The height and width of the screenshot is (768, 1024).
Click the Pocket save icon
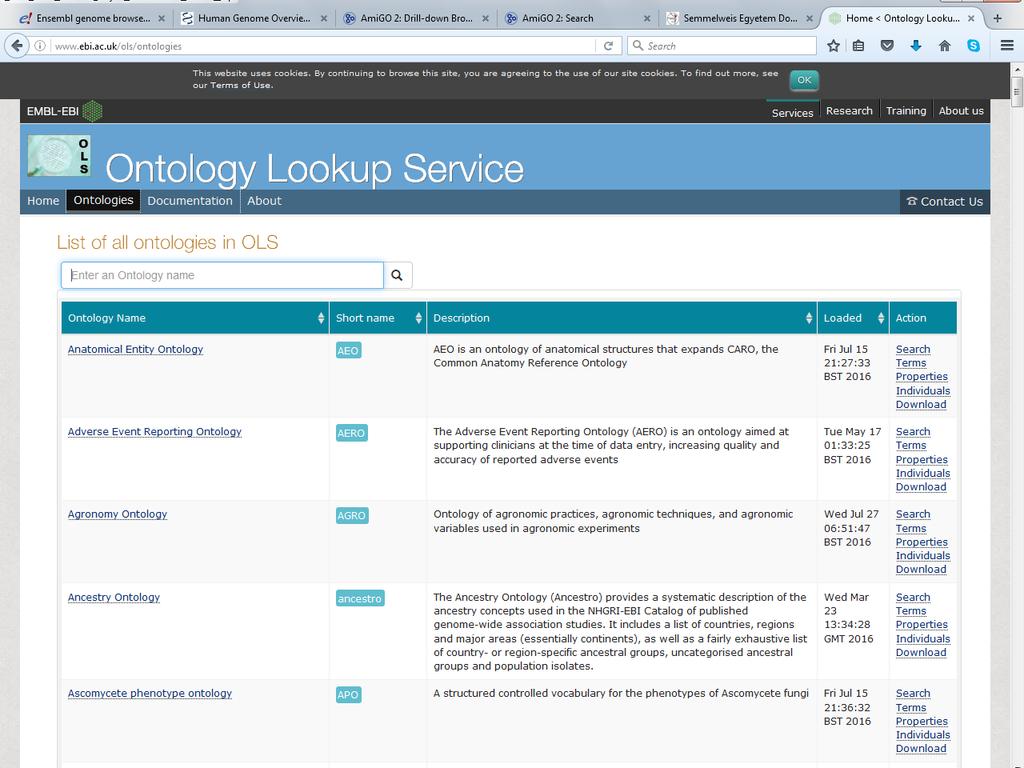887,46
